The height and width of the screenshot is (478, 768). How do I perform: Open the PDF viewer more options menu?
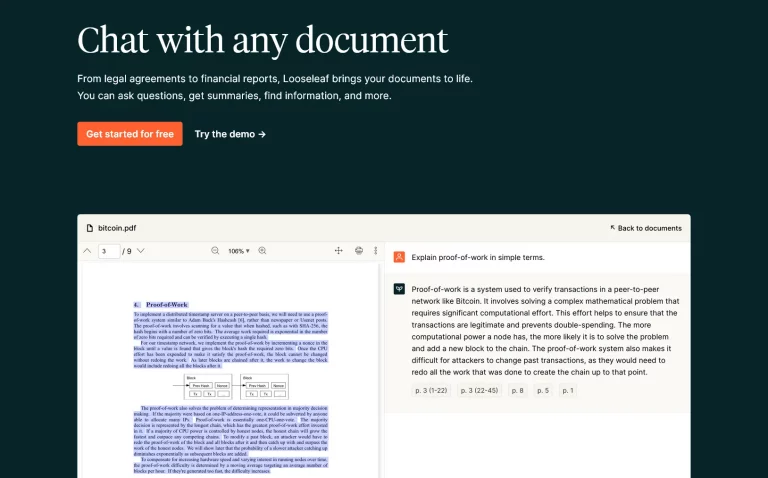[x=376, y=251]
